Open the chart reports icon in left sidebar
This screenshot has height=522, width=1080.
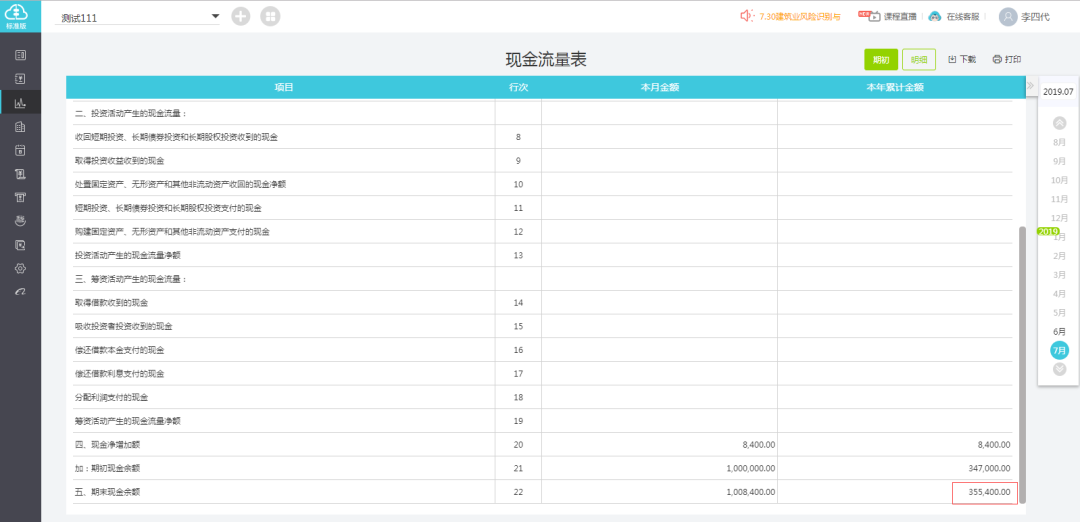(20, 102)
